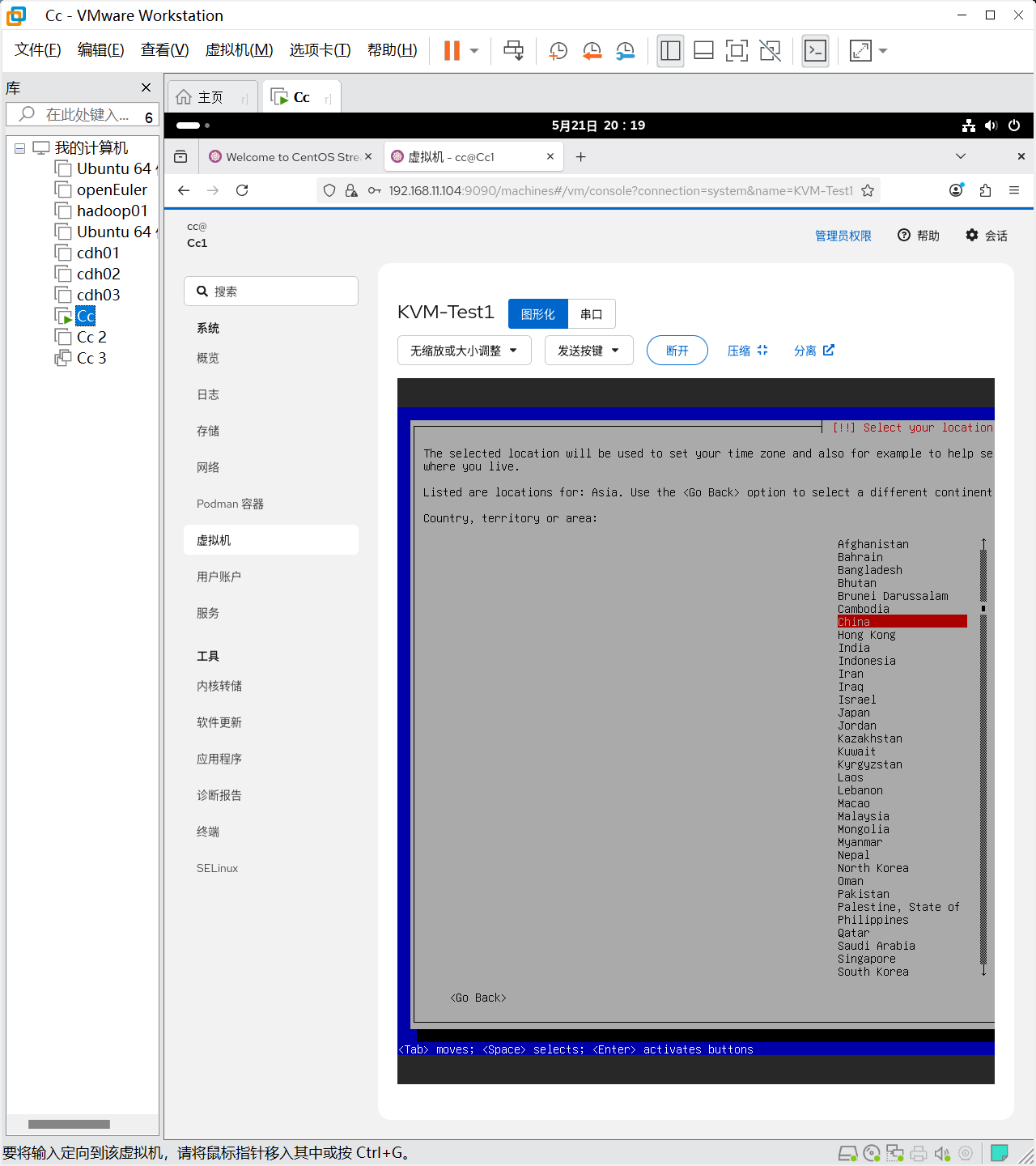Open the 虚拟机(M) menu

click(x=239, y=50)
